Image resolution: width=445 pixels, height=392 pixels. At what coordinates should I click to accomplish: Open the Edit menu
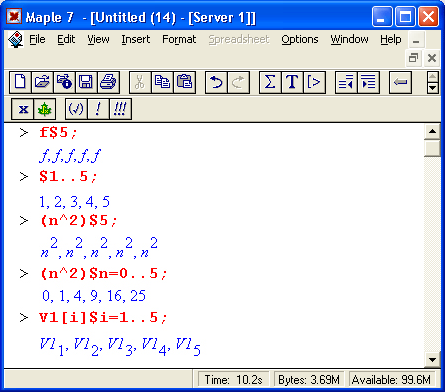coord(66,39)
